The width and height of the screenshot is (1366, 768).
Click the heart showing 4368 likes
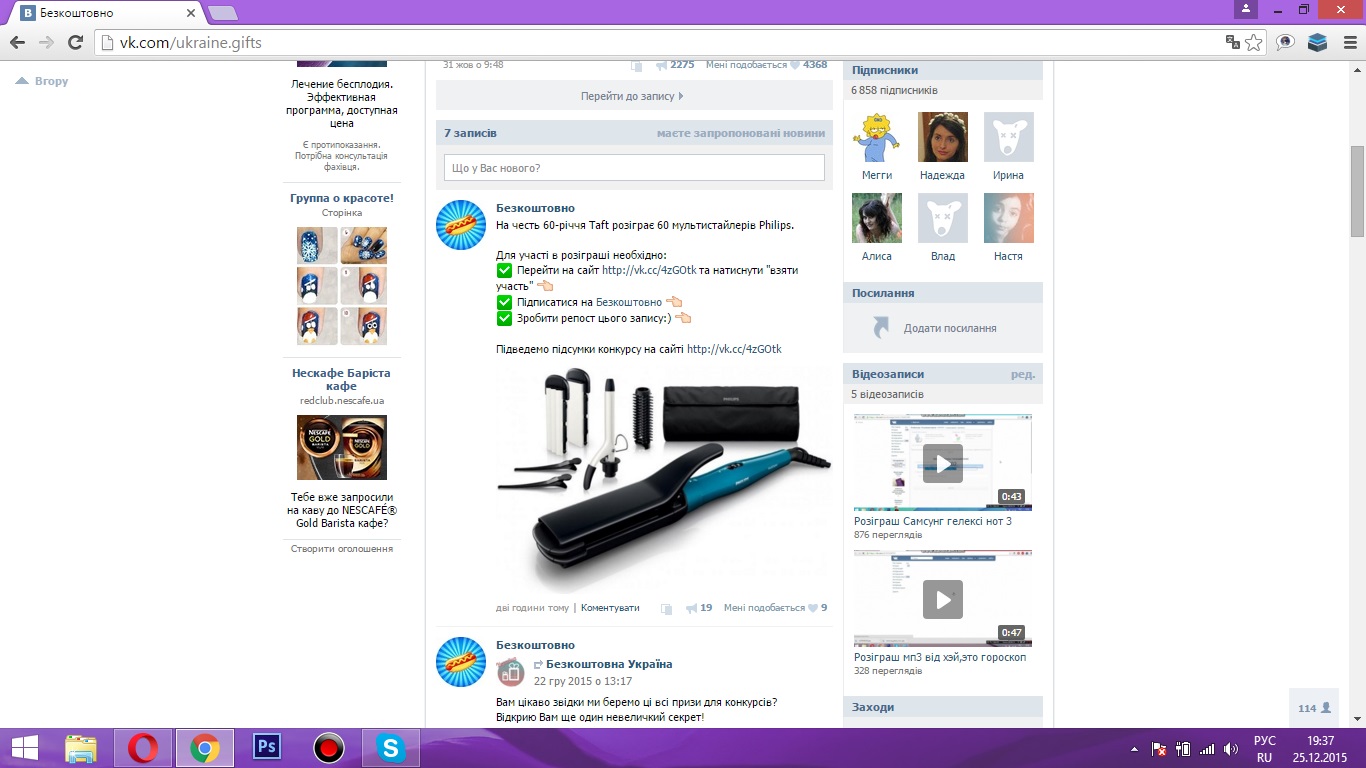(x=795, y=65)
